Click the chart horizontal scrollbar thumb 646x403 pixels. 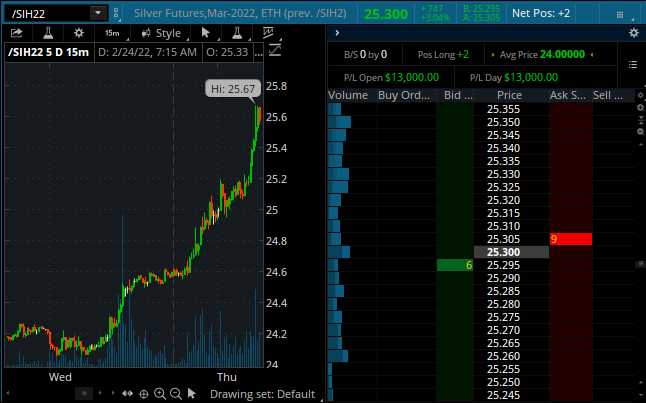tap(86, 394)
